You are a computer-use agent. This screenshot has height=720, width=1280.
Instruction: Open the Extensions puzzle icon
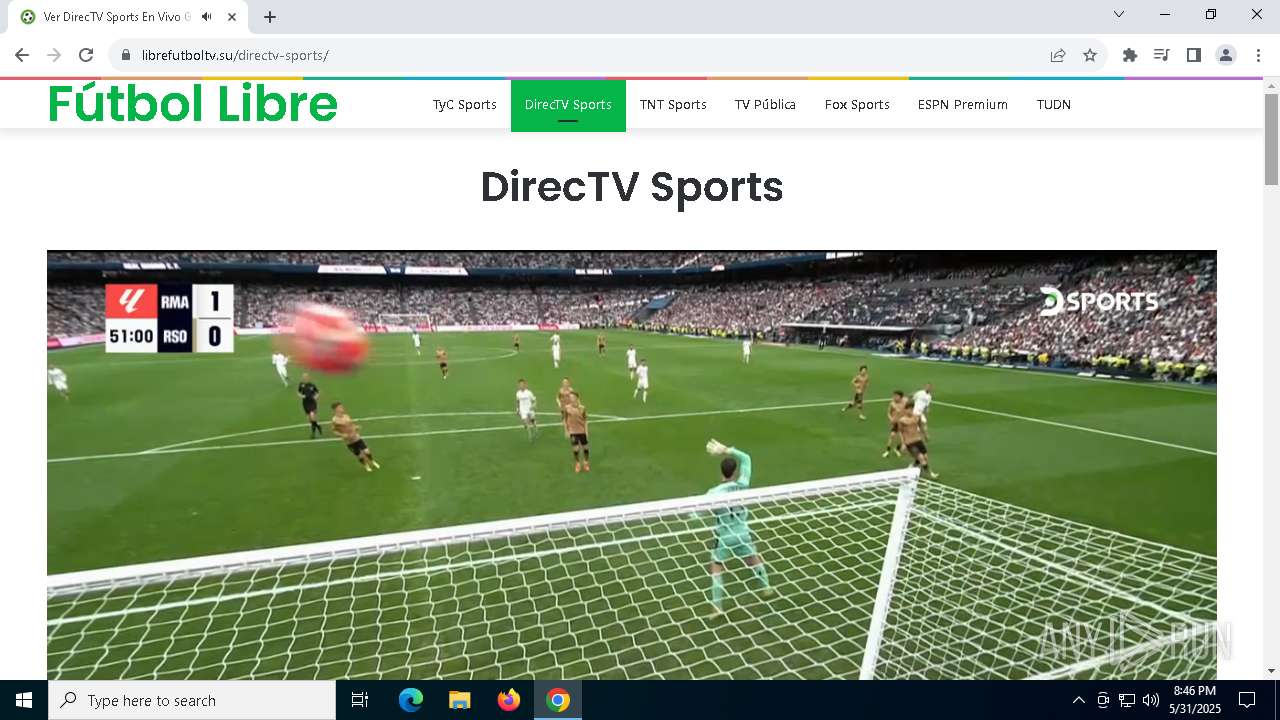[x=1130, y=55]
